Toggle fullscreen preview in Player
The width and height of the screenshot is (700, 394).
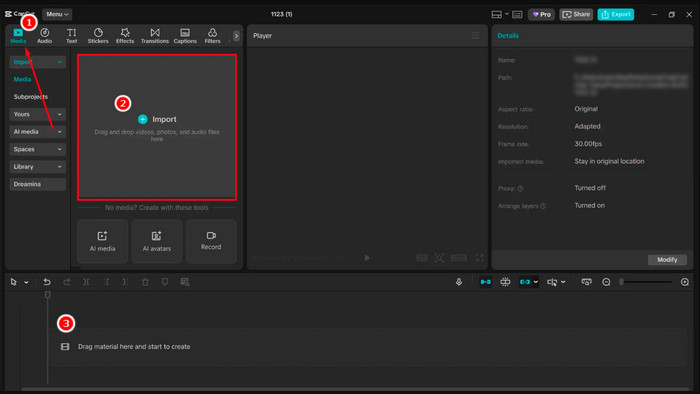(x=479, y=258)
